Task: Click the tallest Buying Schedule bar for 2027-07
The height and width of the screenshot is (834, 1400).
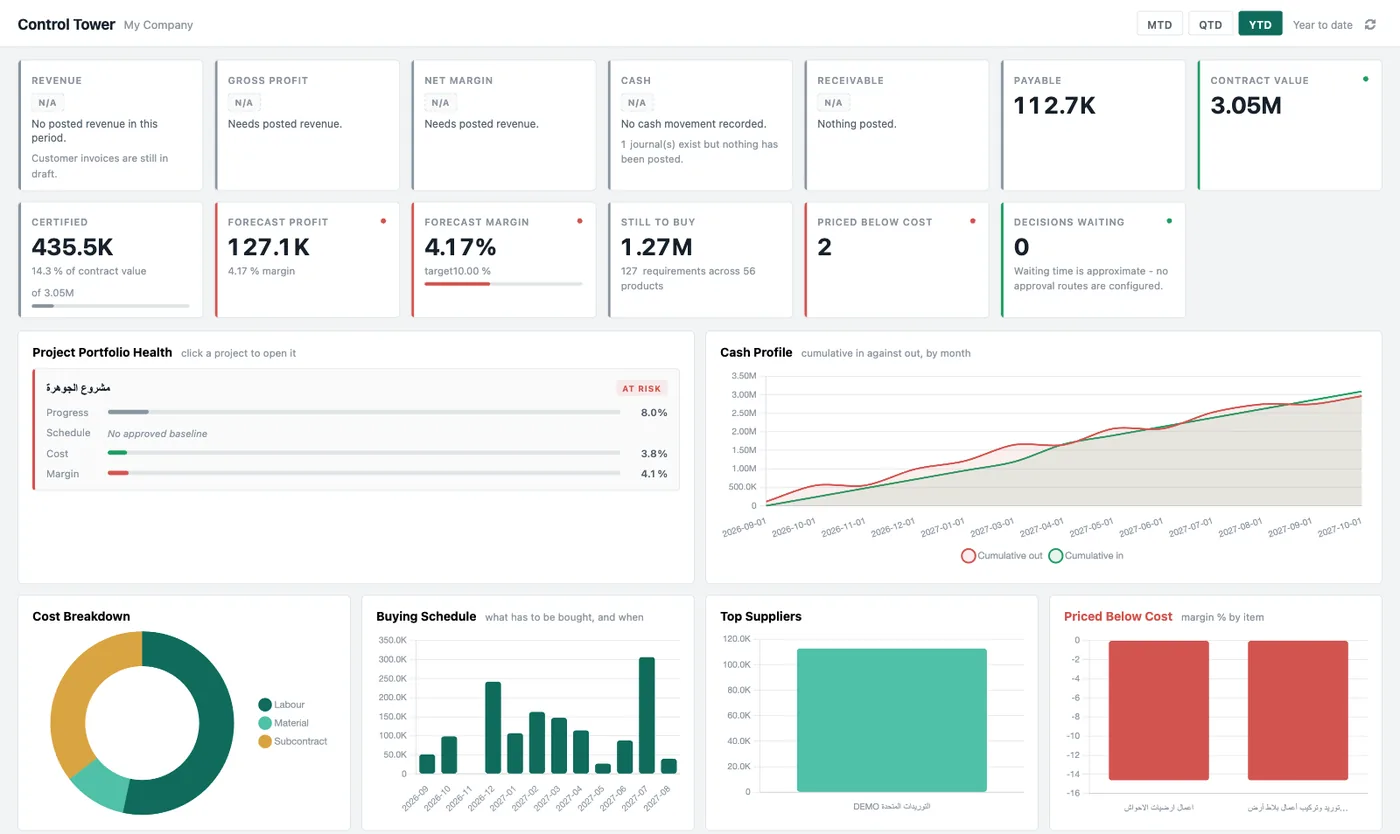Action: 647,715
